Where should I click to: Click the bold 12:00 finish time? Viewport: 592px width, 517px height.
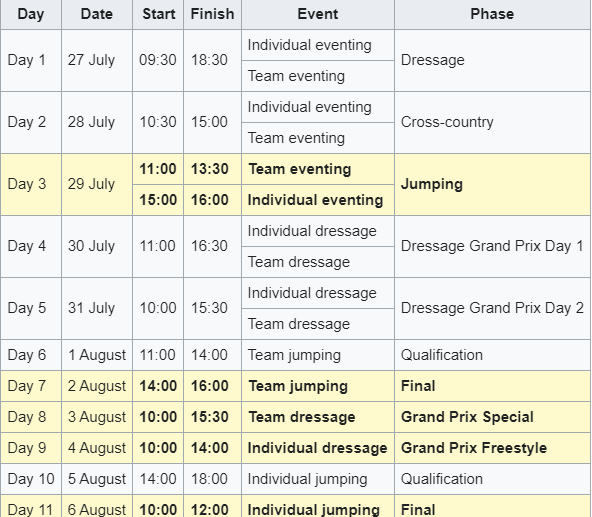click(213, 506)
